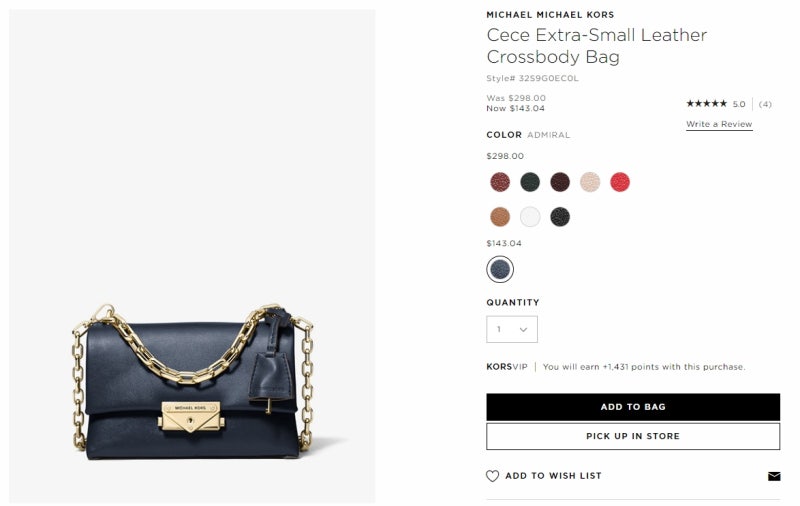800x506 pixels.
Task: Open the review count (4) link
Action: [x=765, y=104]
